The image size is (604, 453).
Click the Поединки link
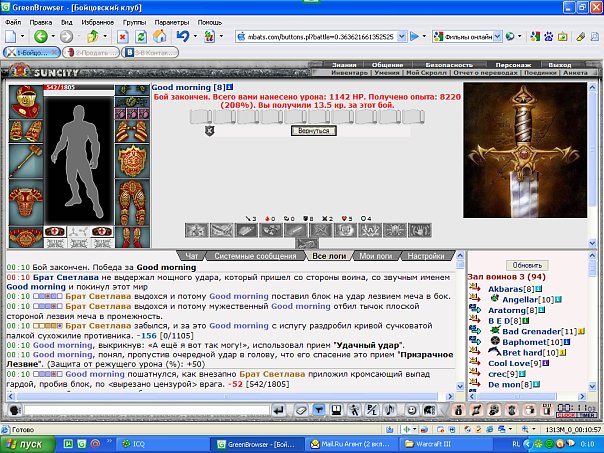coord(539,73)
